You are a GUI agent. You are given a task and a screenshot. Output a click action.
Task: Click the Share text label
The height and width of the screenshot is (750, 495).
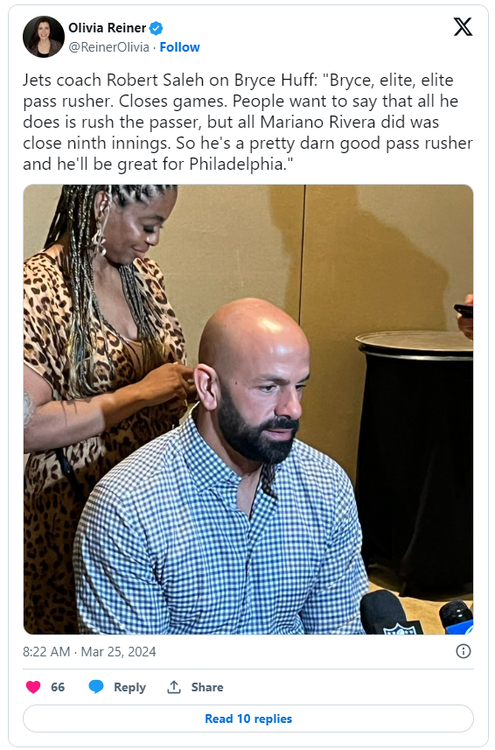pyautogui.click(x=207, y=687)
